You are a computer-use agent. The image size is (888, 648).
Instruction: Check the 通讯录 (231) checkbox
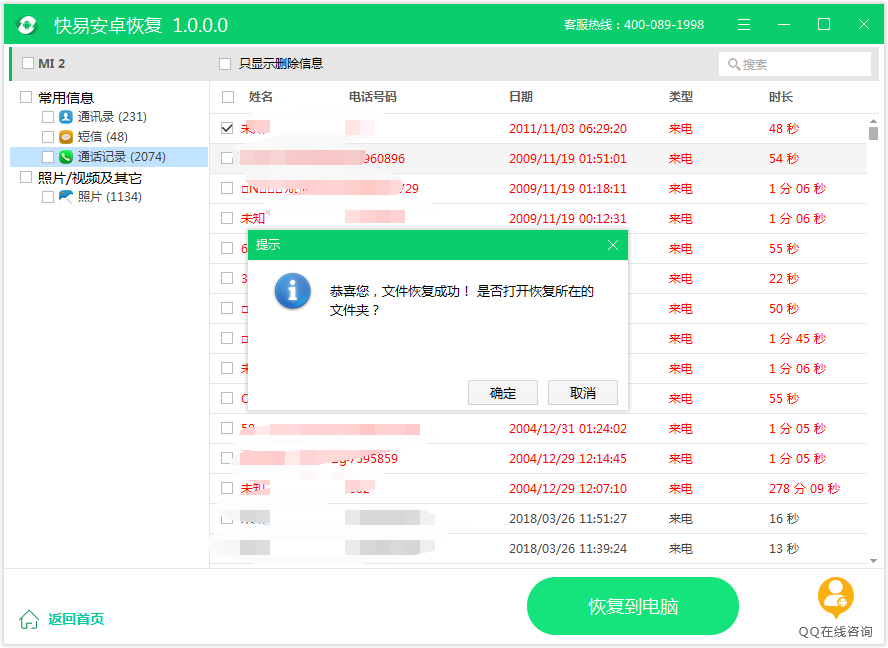[48, 117]
